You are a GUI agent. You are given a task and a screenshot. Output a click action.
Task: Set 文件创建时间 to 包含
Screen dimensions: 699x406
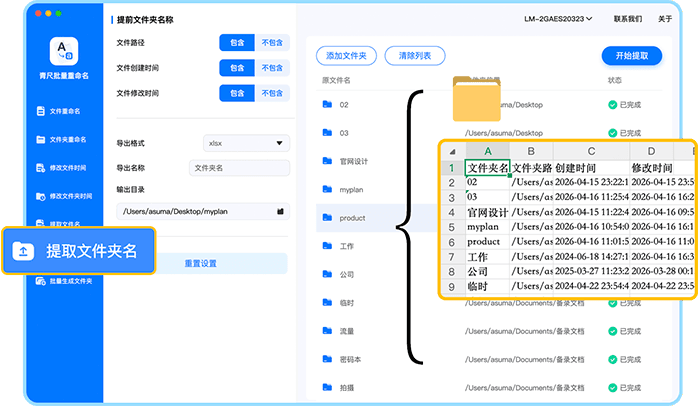tap(236, 68)
